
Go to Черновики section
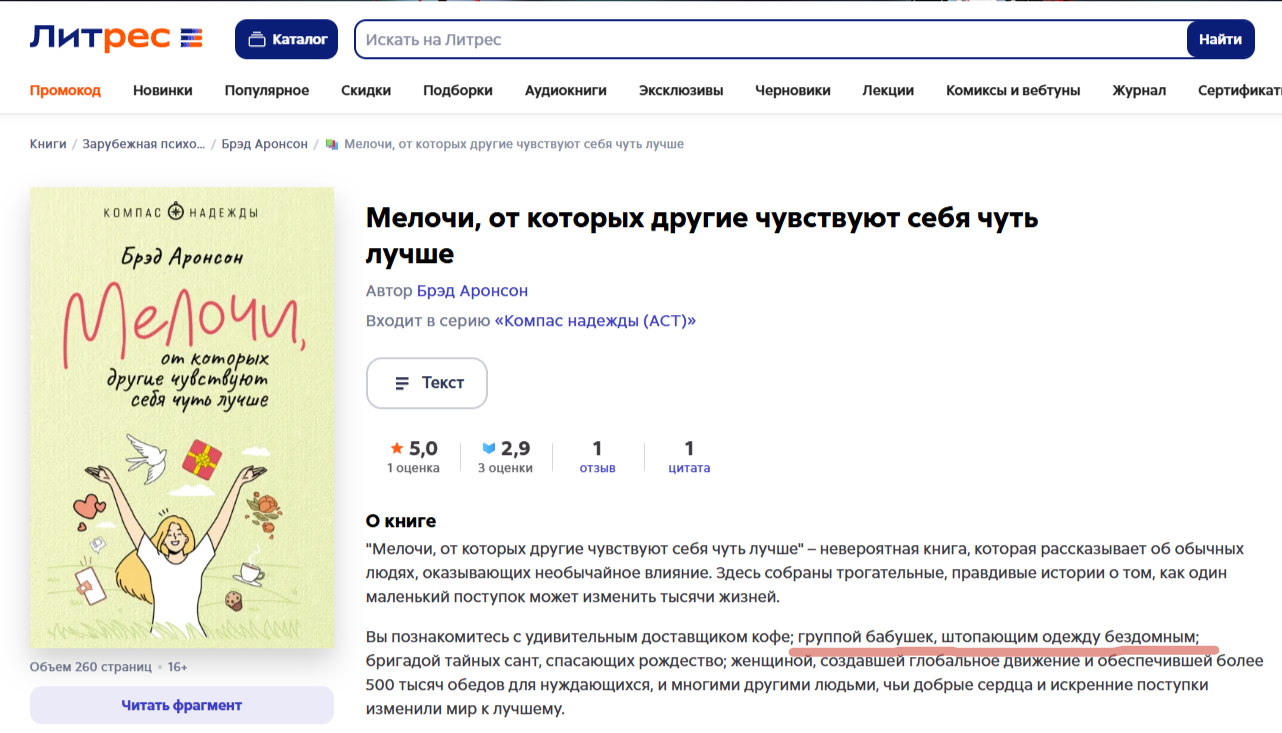(793, 90)
